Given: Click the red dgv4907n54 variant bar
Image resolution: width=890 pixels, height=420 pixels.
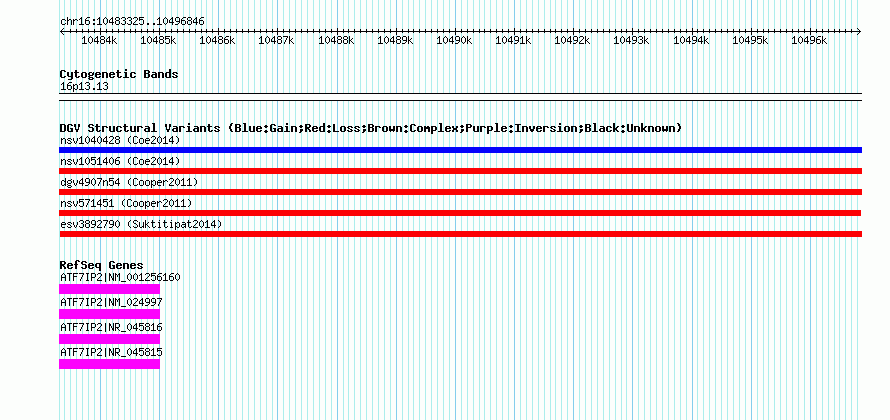Looking at the screenshot, I should (460, 192).
